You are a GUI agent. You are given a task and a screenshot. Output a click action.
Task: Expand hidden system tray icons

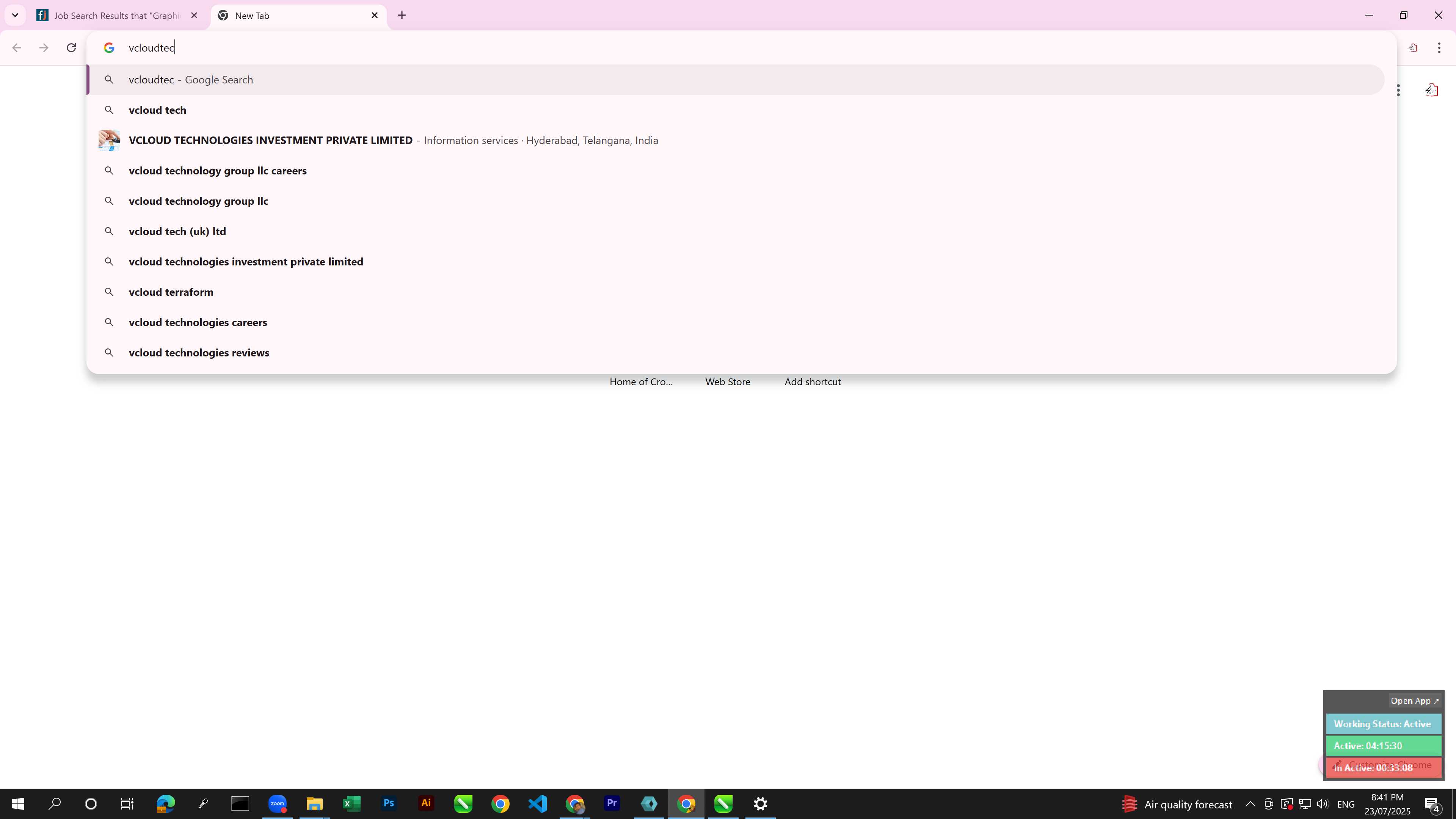click(1250, 804)
